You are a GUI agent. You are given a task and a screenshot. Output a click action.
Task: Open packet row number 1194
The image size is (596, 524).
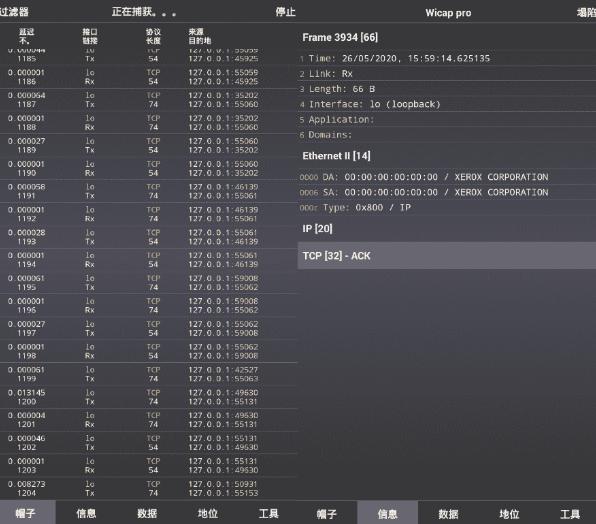(149, 260)
